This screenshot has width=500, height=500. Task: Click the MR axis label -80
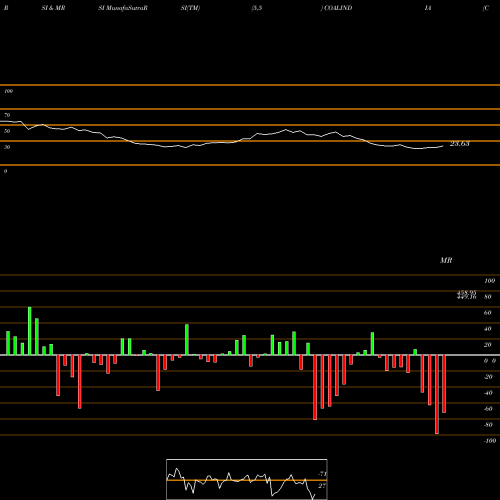click(488, 425)
